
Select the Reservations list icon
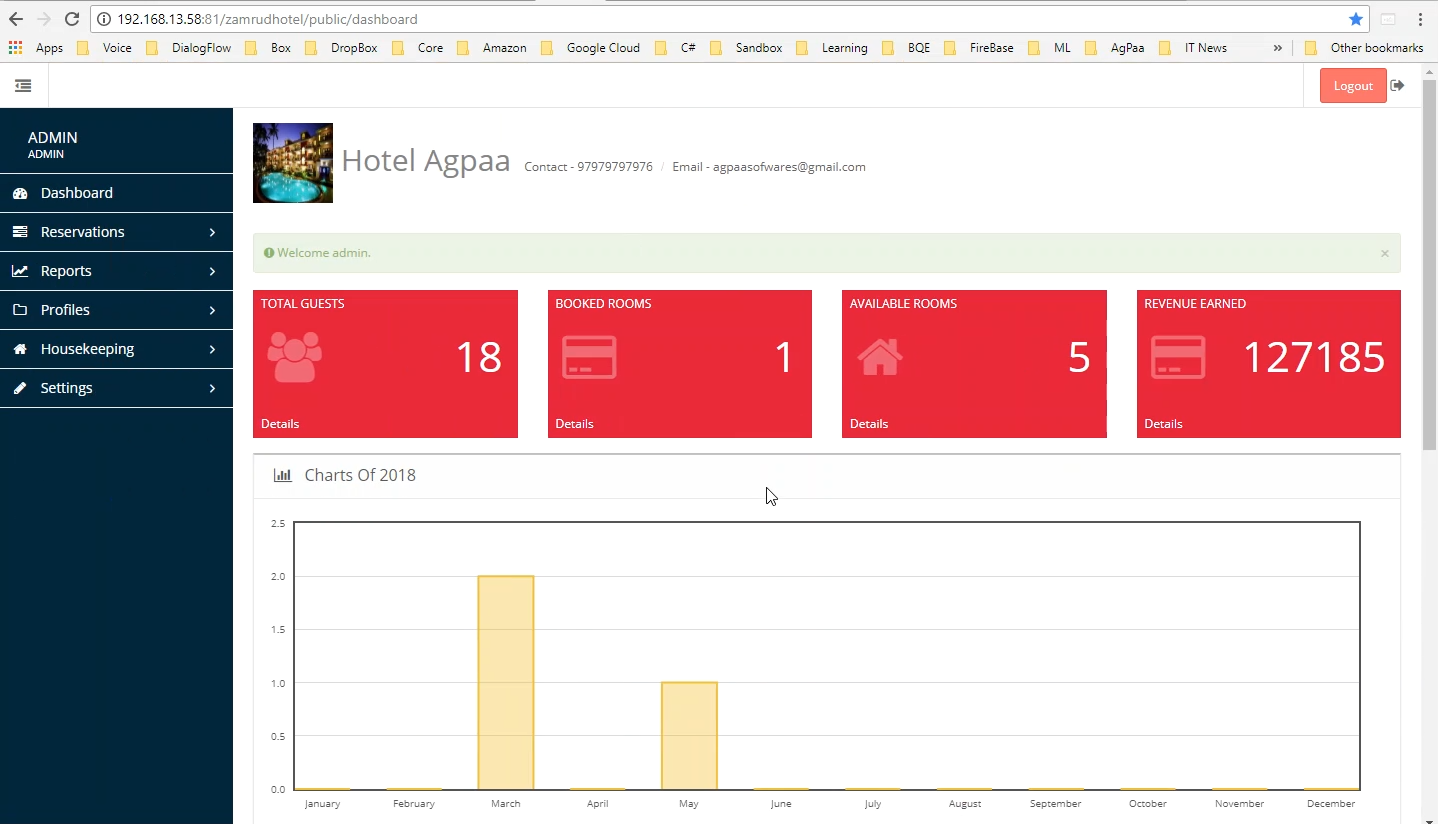[19, 231]
